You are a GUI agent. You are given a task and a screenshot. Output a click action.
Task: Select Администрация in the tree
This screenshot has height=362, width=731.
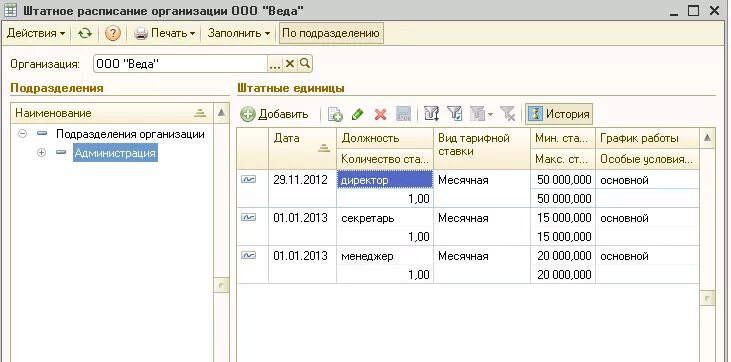click(x=115, y=153)
